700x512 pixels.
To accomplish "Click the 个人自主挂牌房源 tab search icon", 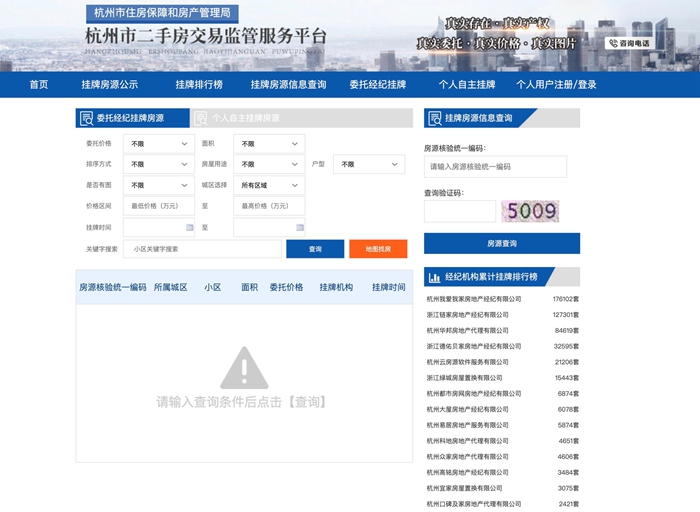I will 201,118.
